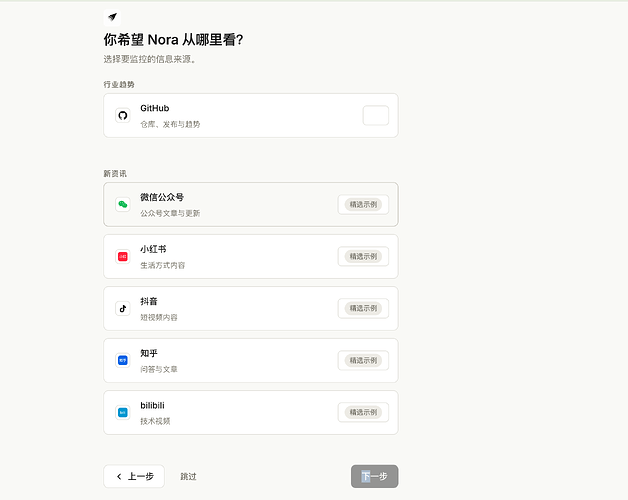Select the 抖音 title
Image resolution: width=628 pixels, height=500 pixels.
(149, 301)
